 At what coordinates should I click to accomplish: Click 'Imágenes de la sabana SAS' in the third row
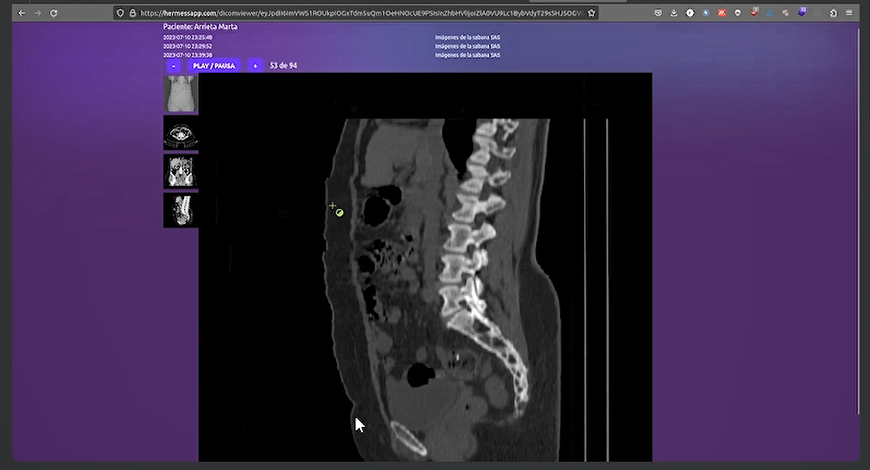click(467, 55)
